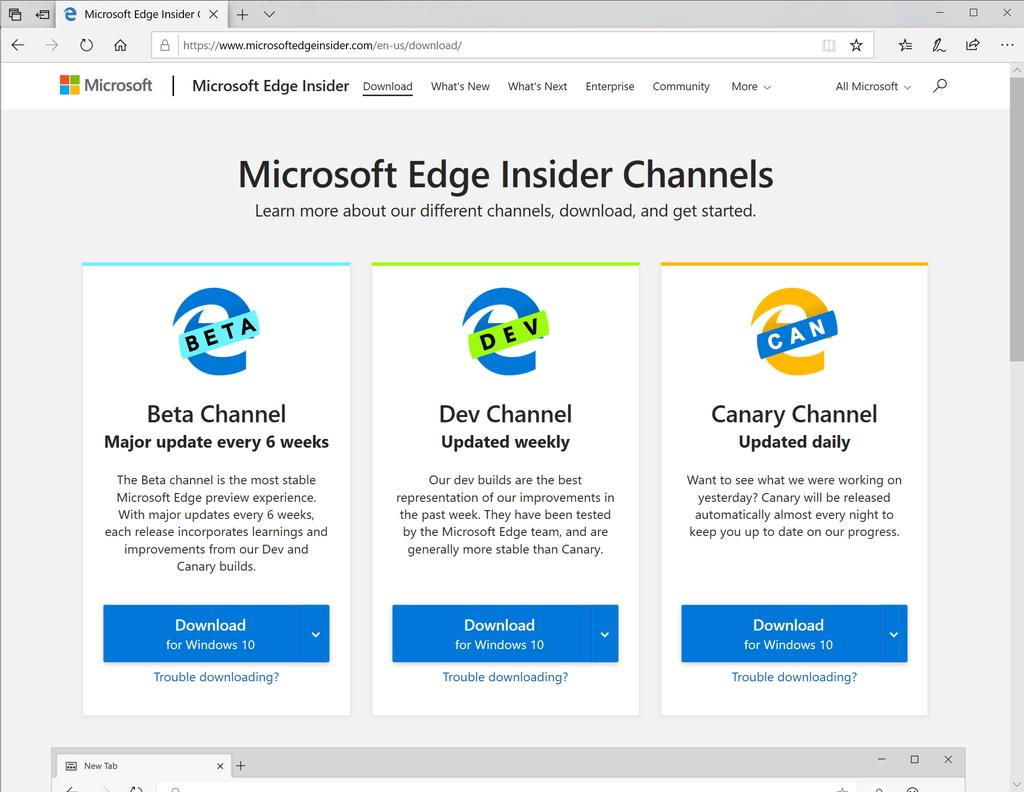1024x792 pixels.
Task: Open the All Microsoft dropdown
Action: (871, 87)
